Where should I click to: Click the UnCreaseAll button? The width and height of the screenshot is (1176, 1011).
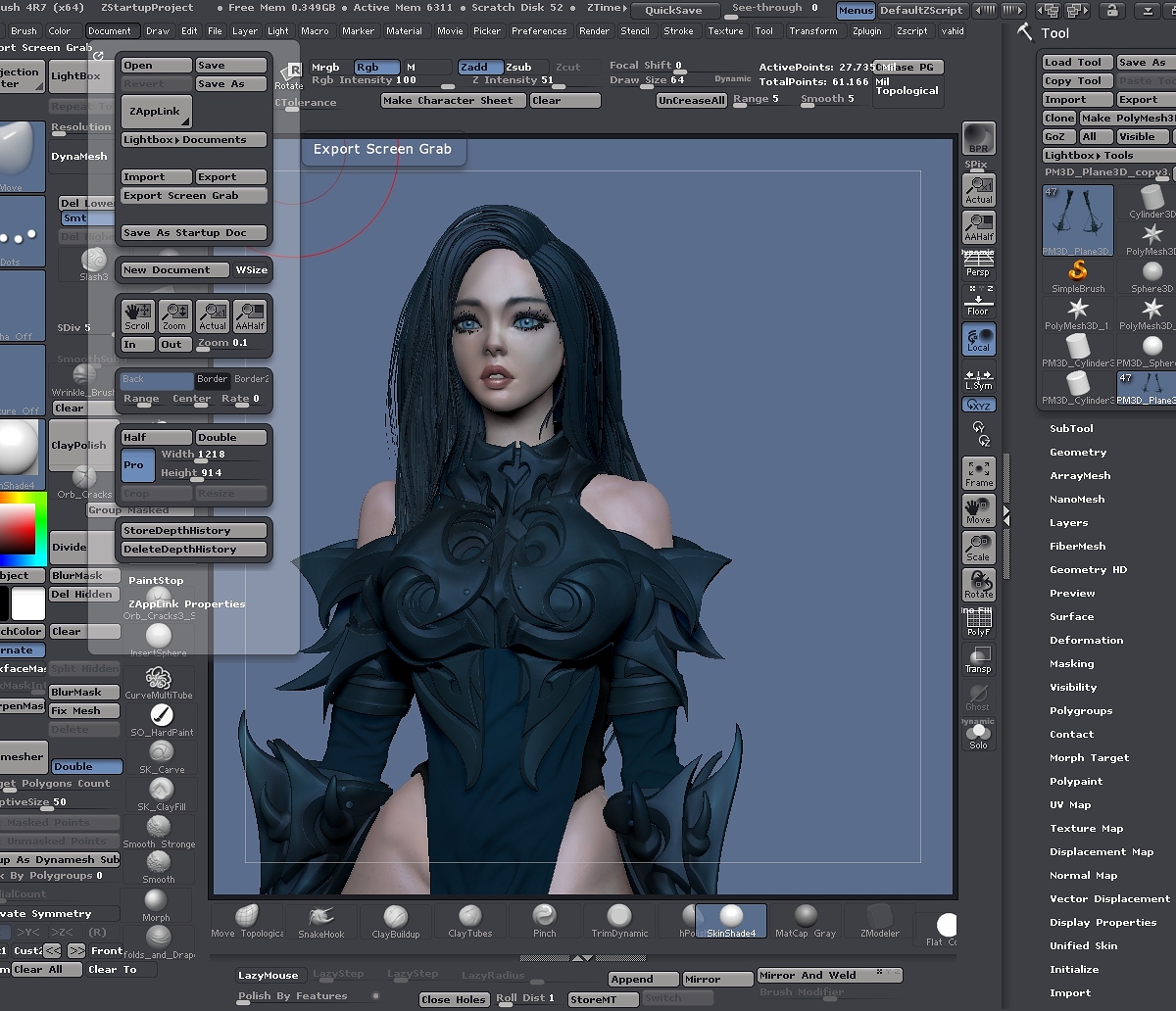click(x=692, y=101)
